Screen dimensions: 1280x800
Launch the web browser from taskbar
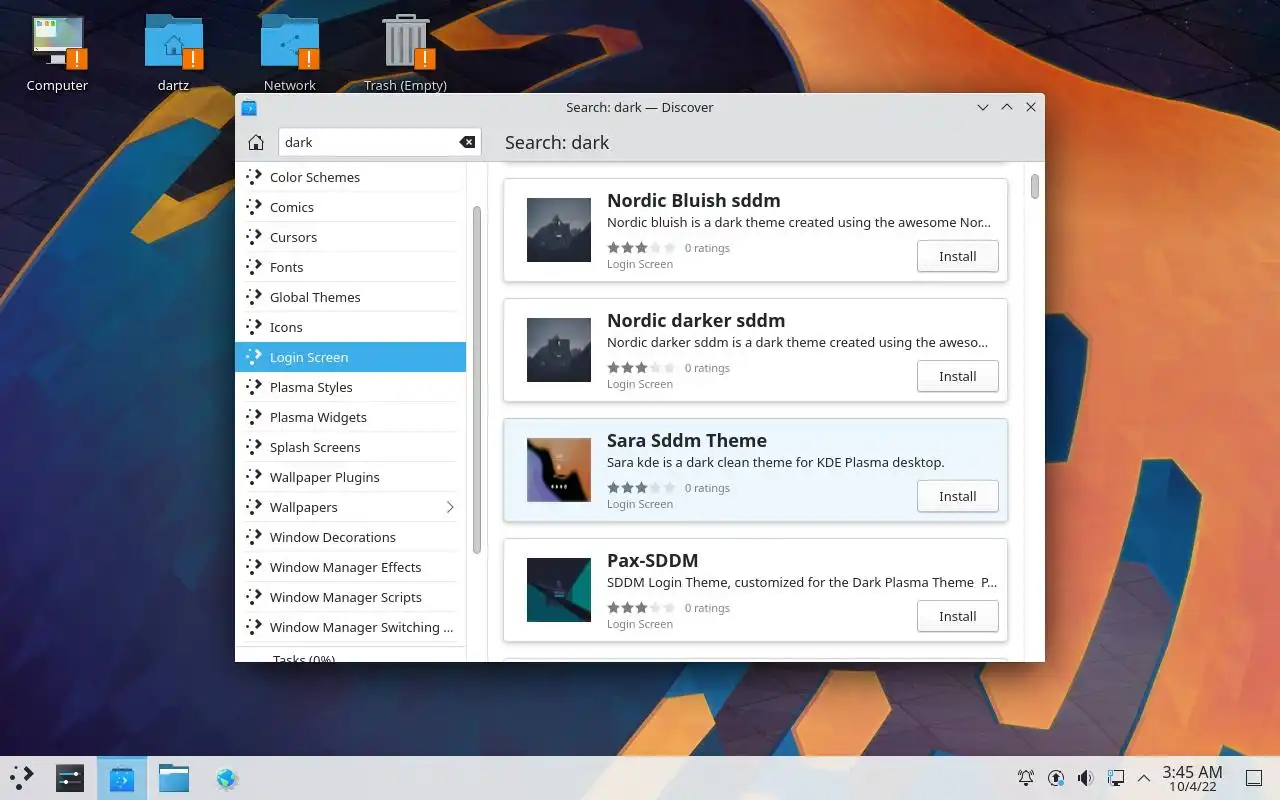point(227,778)
